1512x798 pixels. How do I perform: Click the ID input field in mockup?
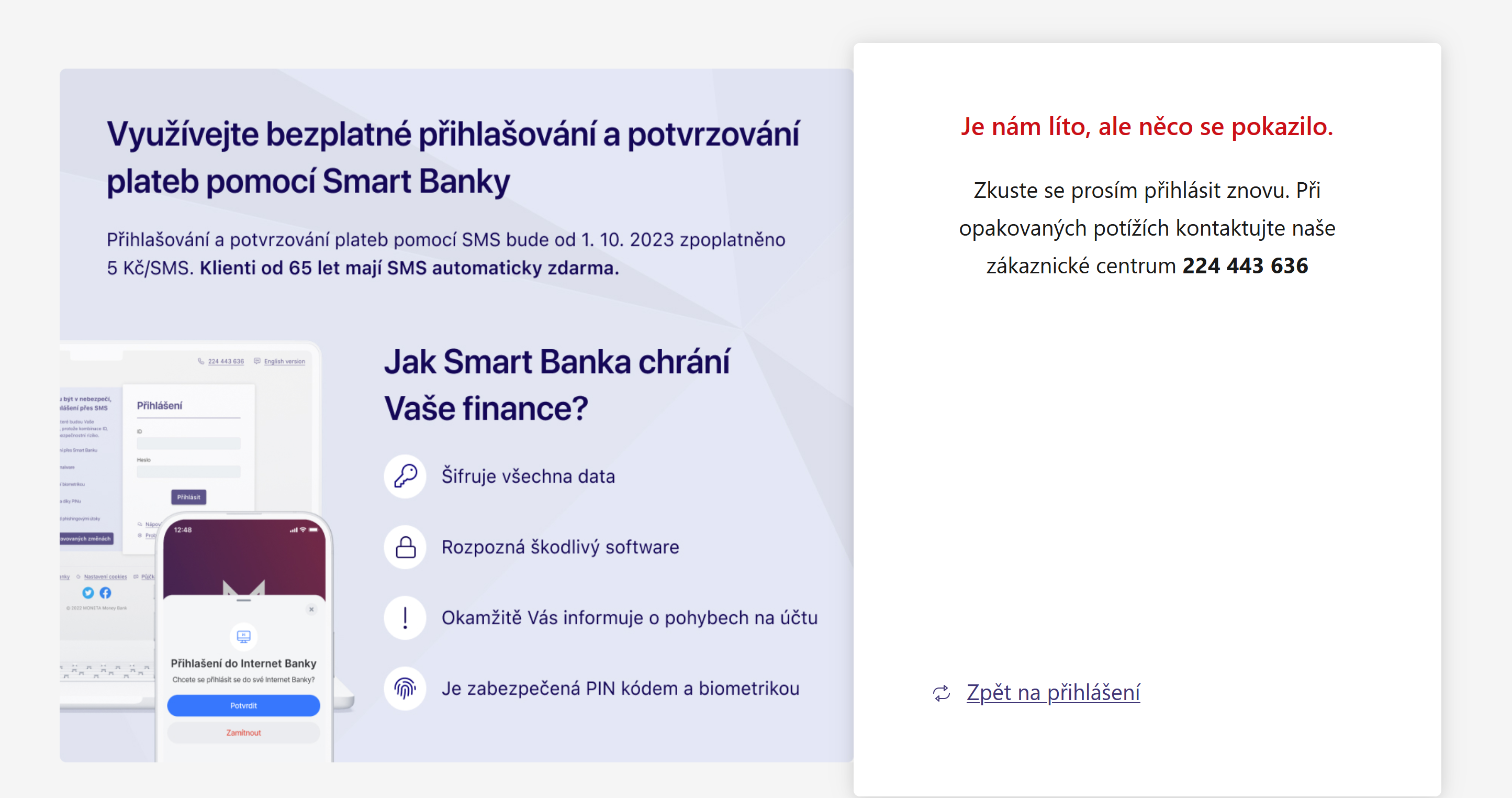click(x=188, y=444)
